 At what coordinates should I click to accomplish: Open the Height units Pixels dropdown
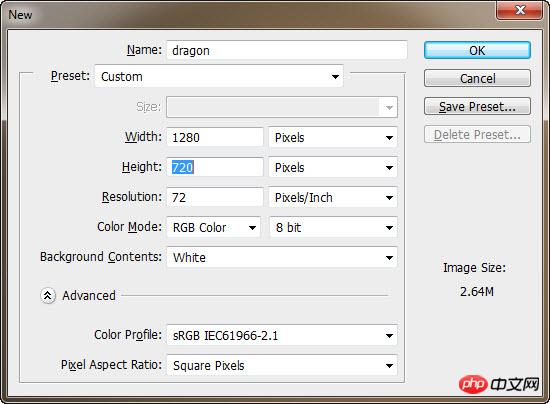tap(333, 168)
